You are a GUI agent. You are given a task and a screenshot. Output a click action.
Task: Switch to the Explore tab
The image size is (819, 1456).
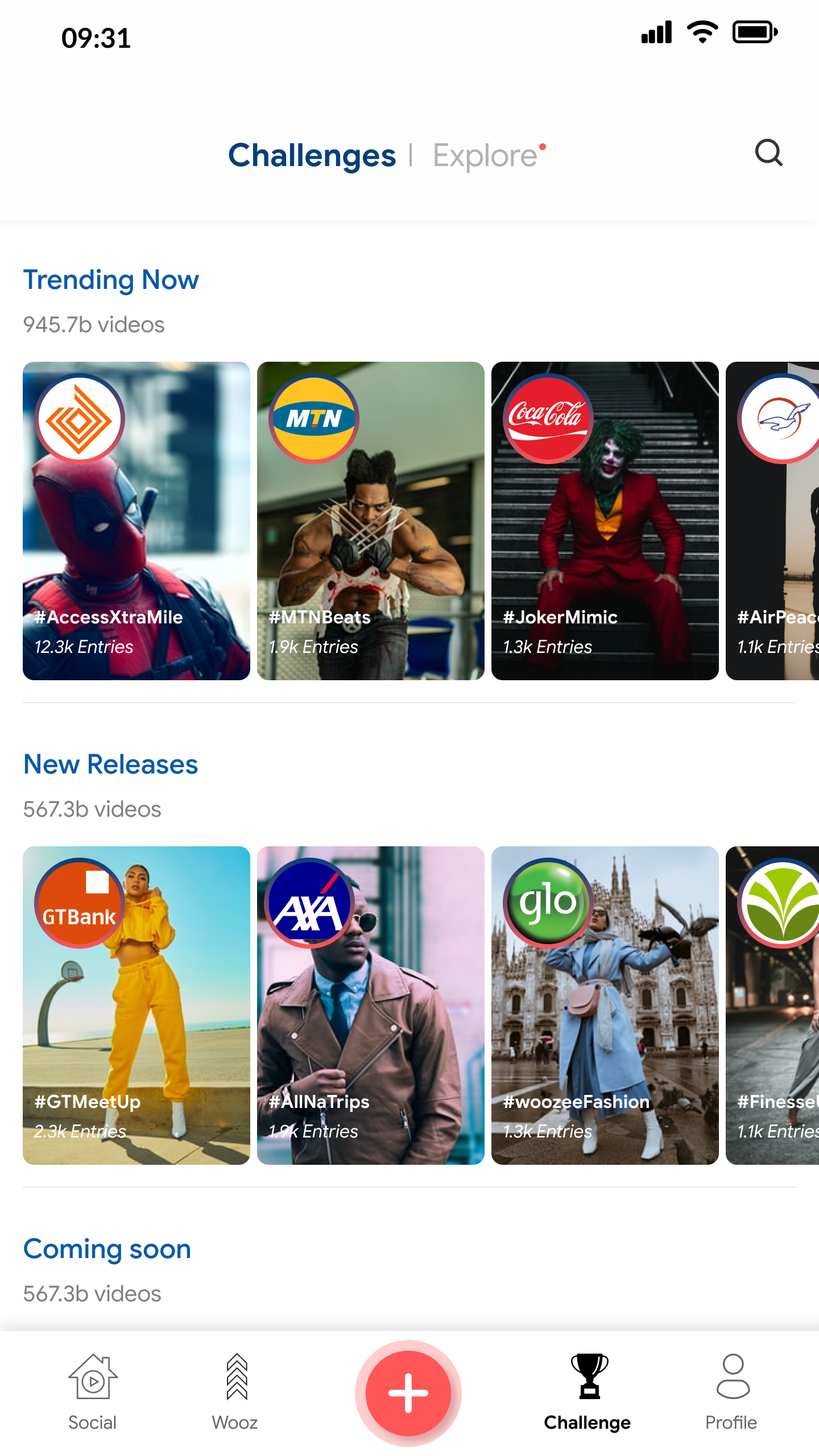click(485, 155)
